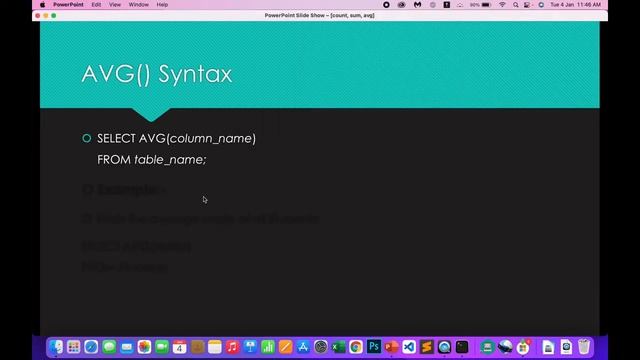Screen dimensions: 640x360
Task: Open the Window menu
Action: pyautogui.click(x=138, y=5)
